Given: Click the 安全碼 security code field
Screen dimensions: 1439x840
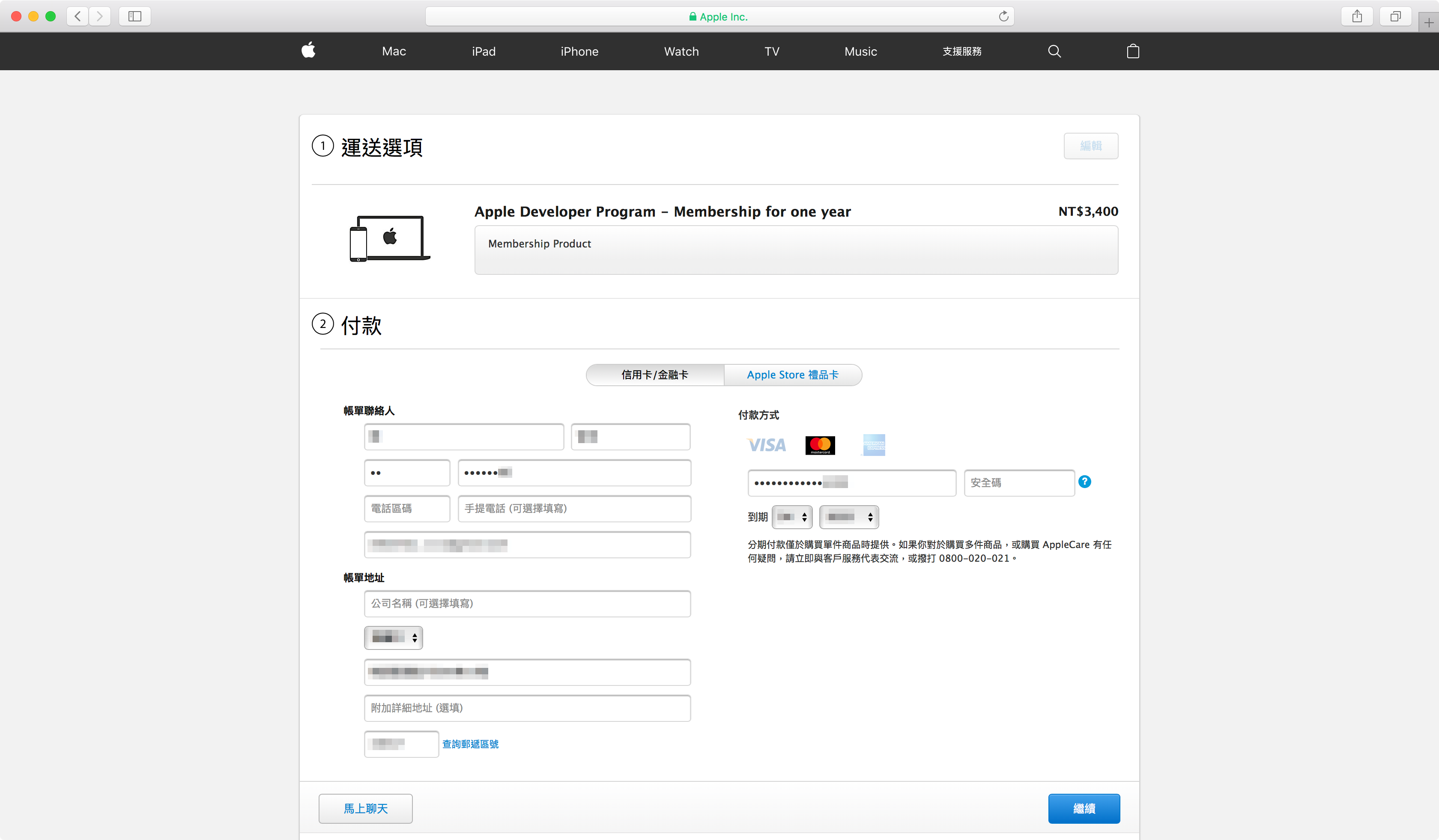Looking at the screenshot, I should [x=1019, y=483].
